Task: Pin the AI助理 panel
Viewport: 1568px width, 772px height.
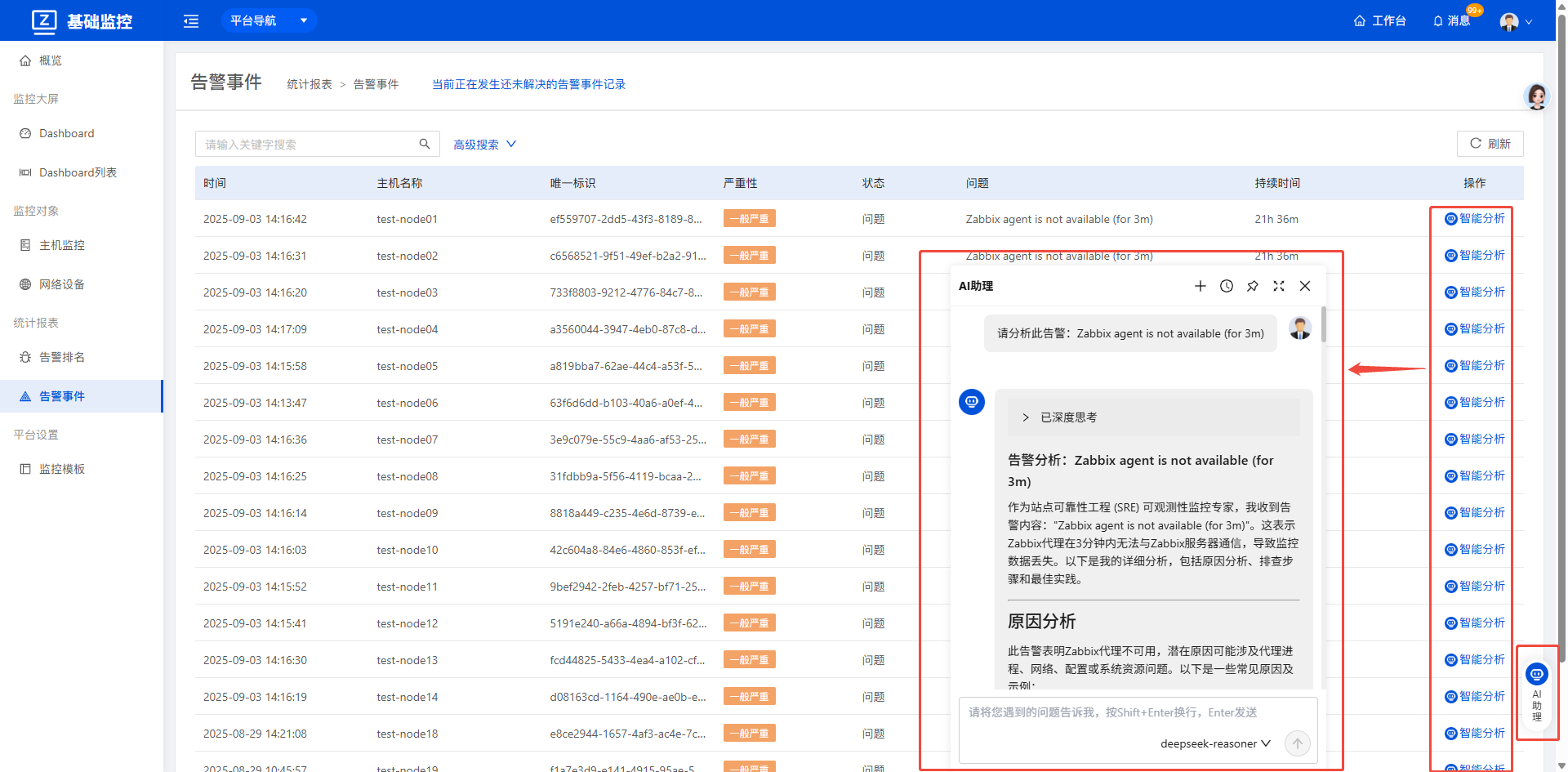Action: tap(1253, 286)
